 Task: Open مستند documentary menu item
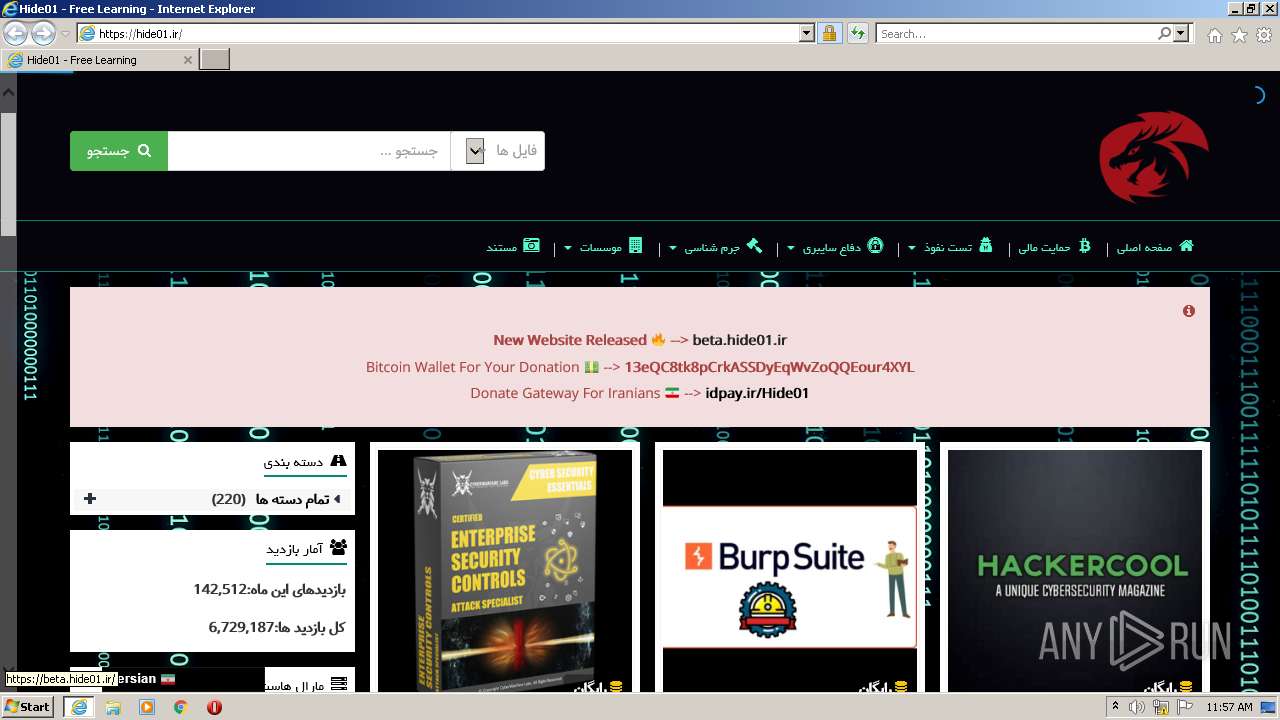click(513, 247)
